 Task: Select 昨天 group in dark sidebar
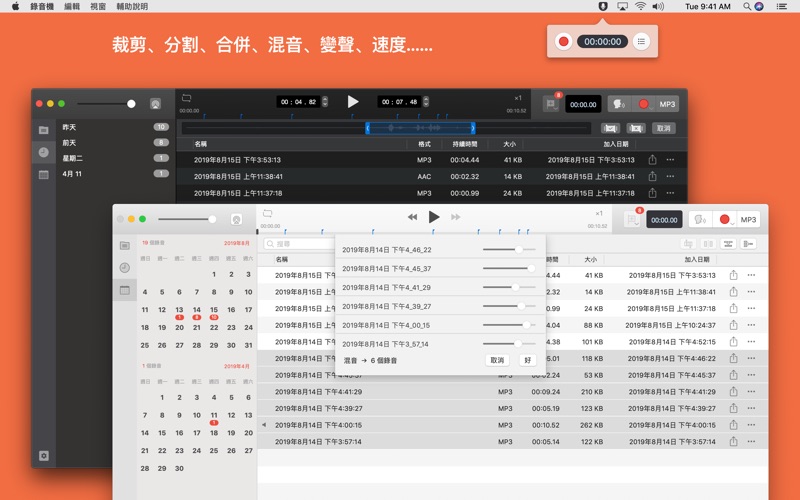[115, 127]
